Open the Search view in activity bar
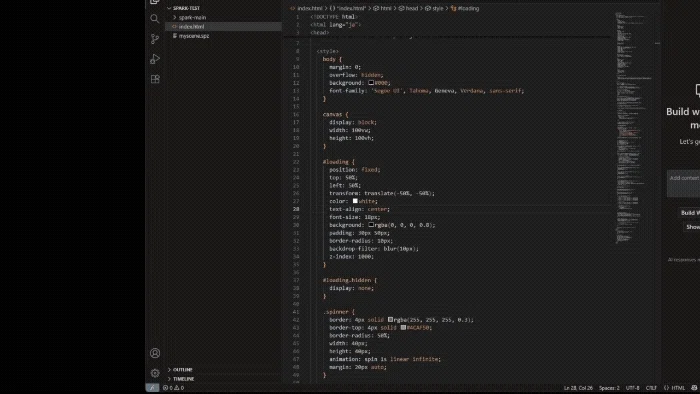This screenshot has width=700, height=394. [x=154, y=19]
